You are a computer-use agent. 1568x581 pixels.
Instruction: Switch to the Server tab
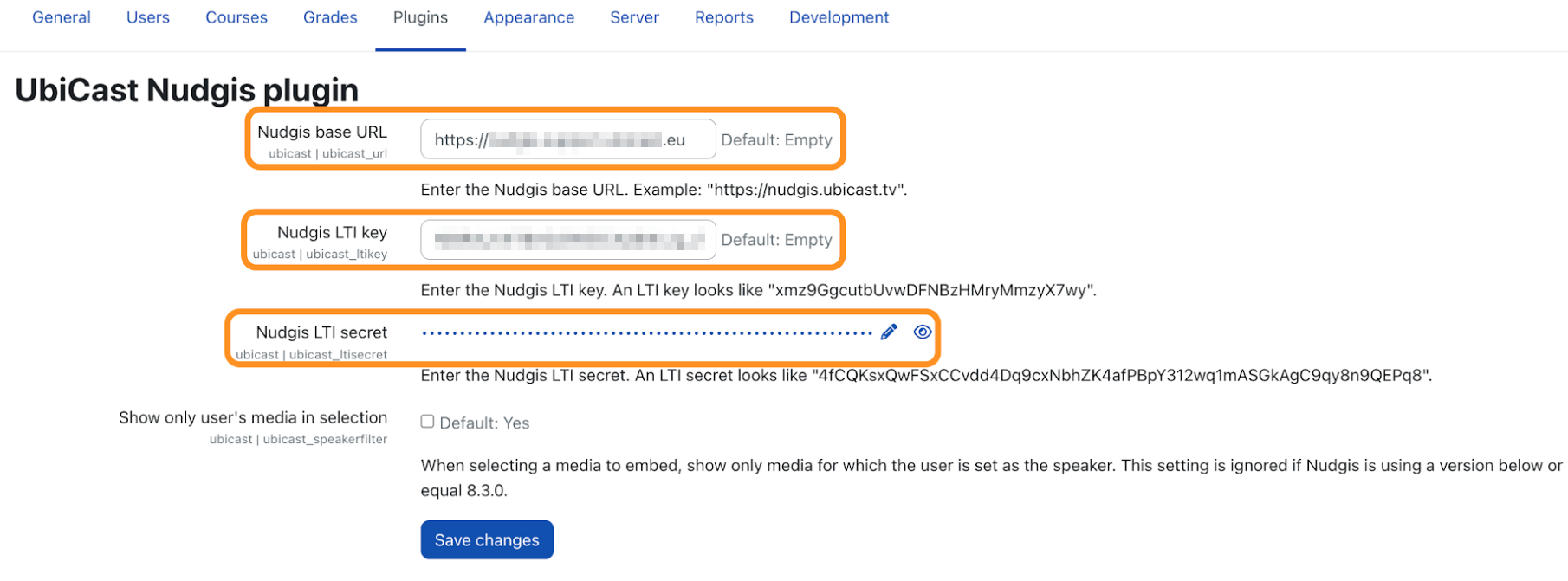[x=634, y=17]
